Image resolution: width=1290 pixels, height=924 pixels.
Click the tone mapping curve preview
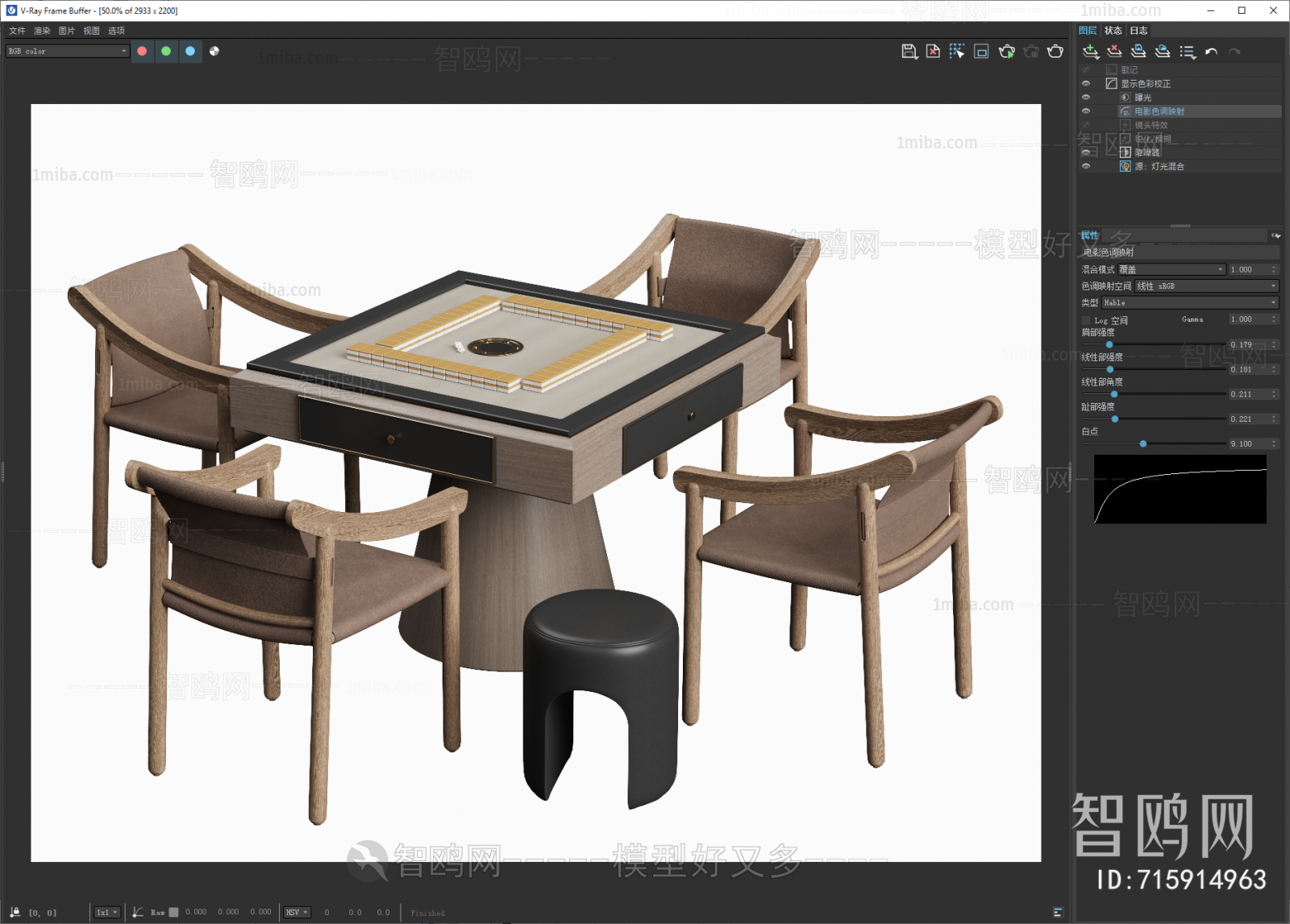pos(1180,489)
